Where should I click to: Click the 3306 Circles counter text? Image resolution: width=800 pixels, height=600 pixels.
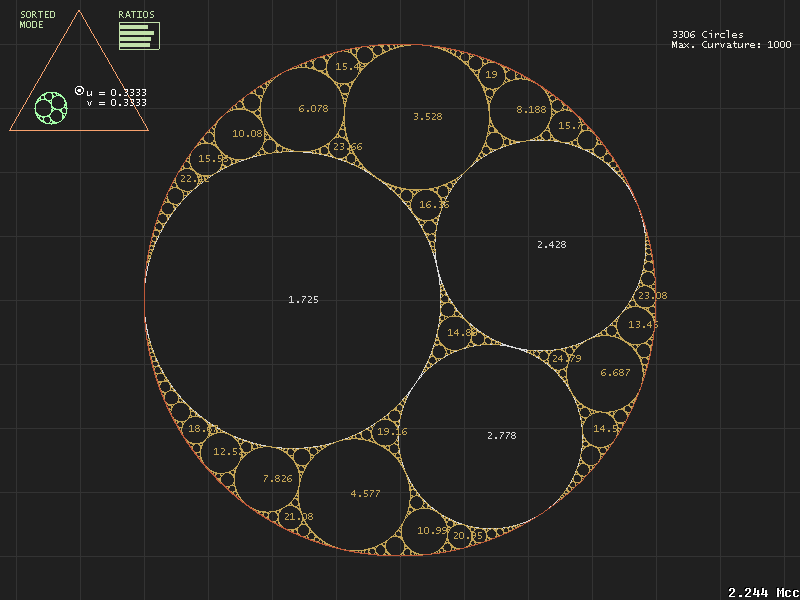point(708,33)
